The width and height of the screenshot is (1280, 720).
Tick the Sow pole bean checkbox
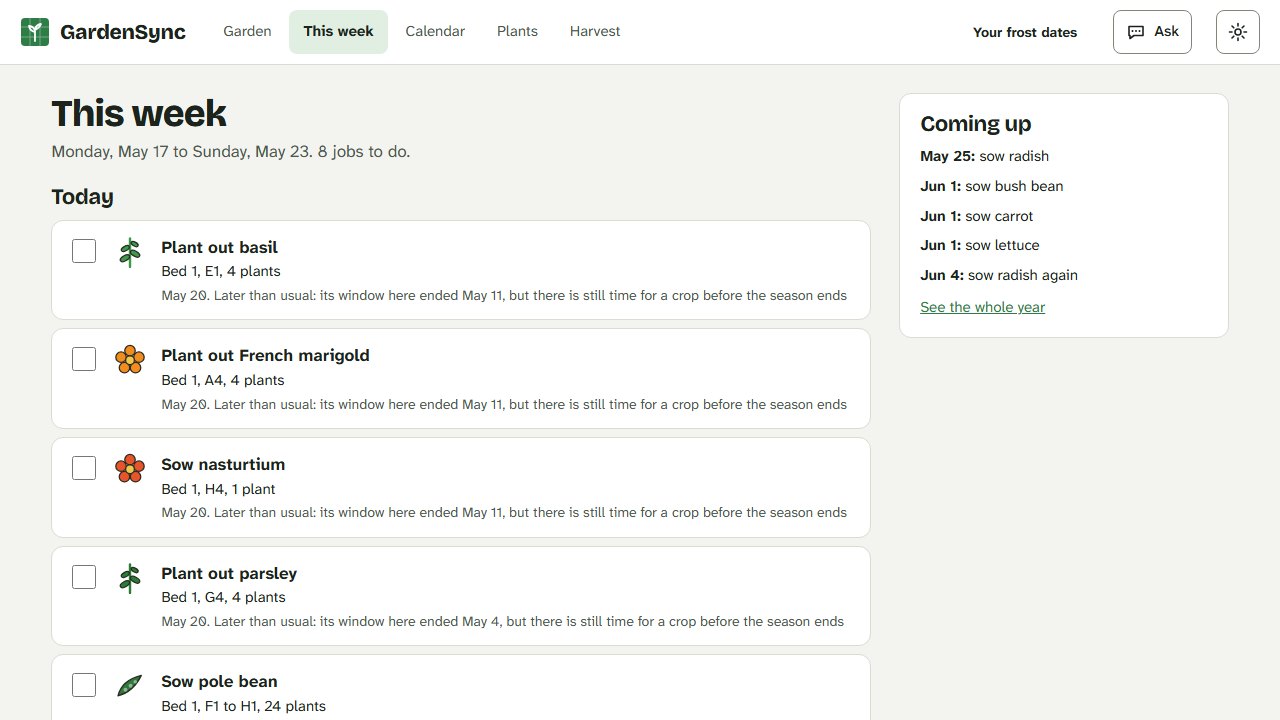84,685
